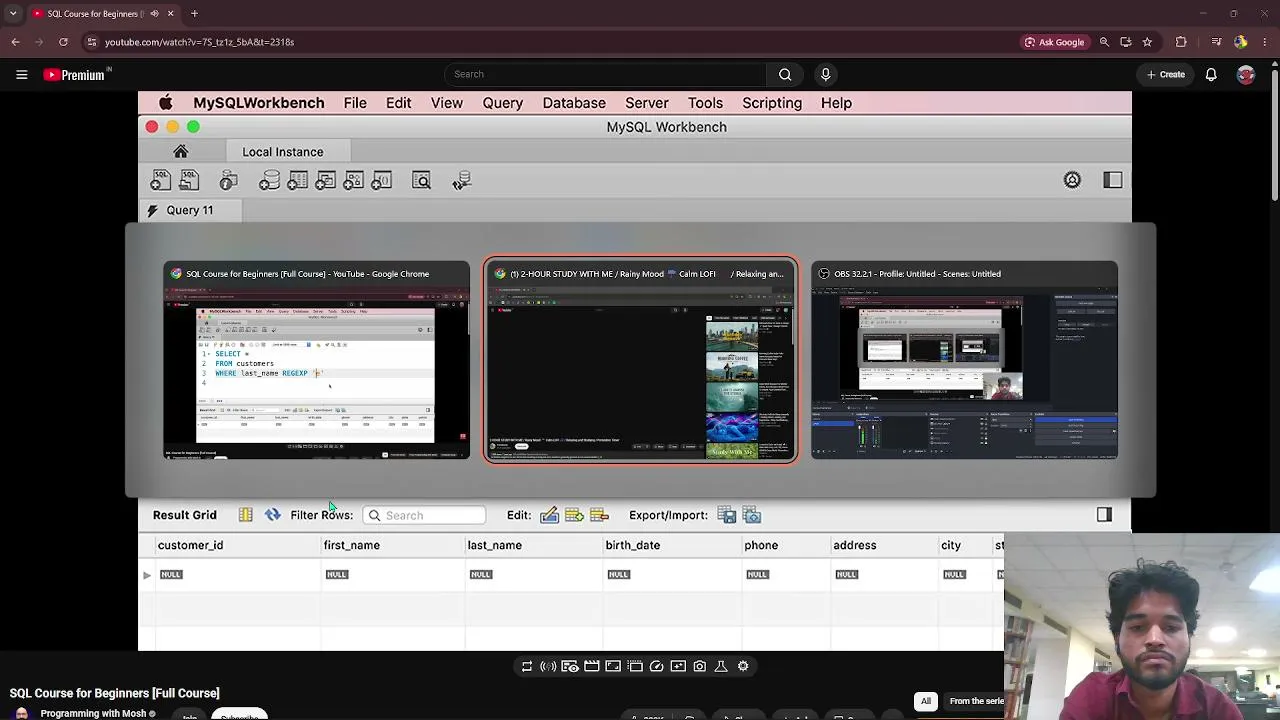
Task: Click the create stored procedure icon
Action: tap(353, 180)
